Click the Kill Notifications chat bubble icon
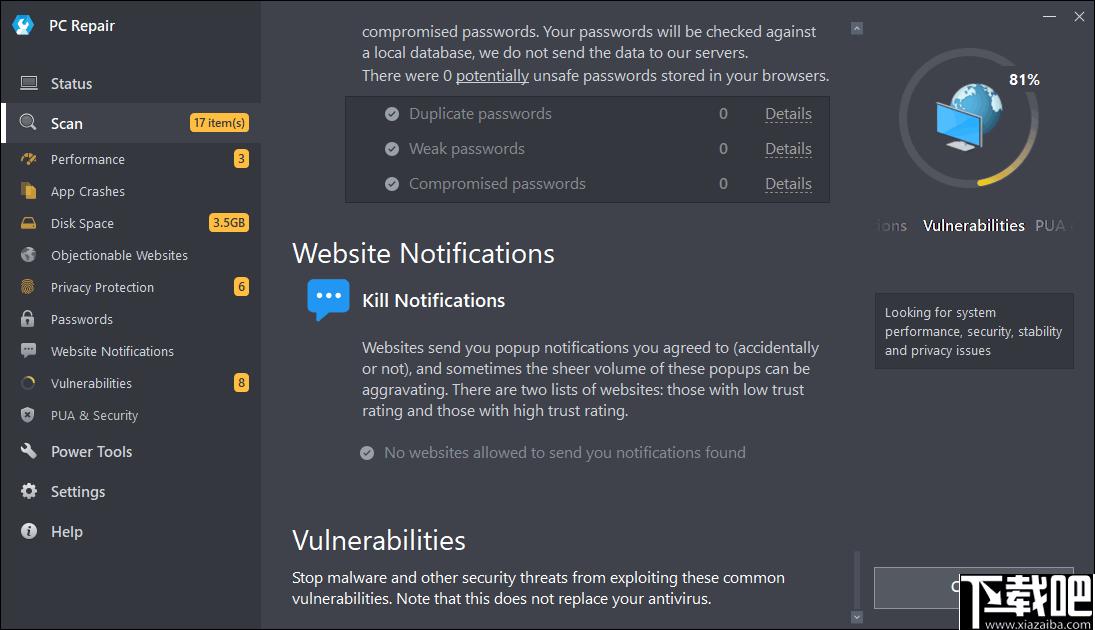This screenshot has width=1095, height=630. (328, 300)
